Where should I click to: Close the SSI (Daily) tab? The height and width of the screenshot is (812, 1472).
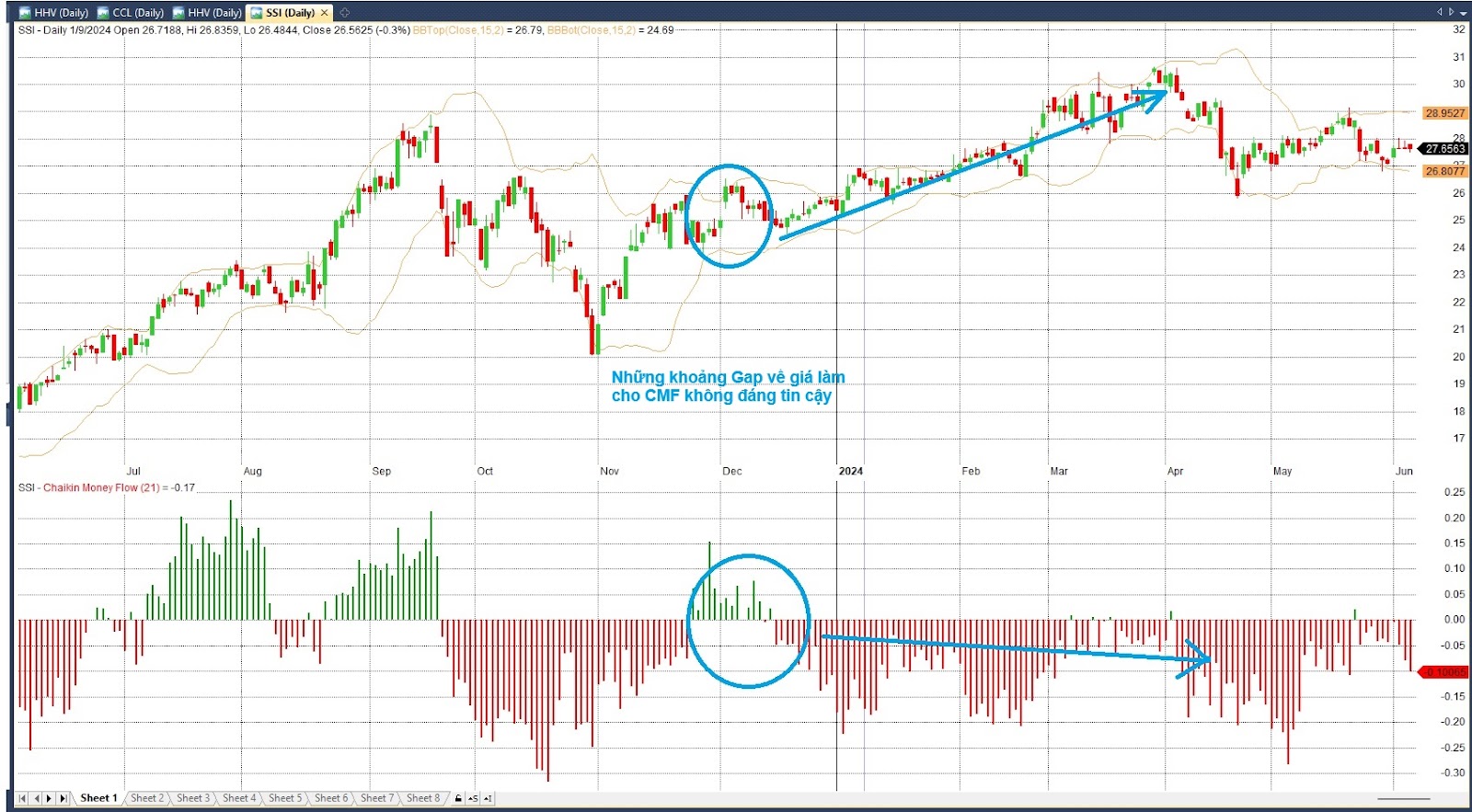point(325,13)
